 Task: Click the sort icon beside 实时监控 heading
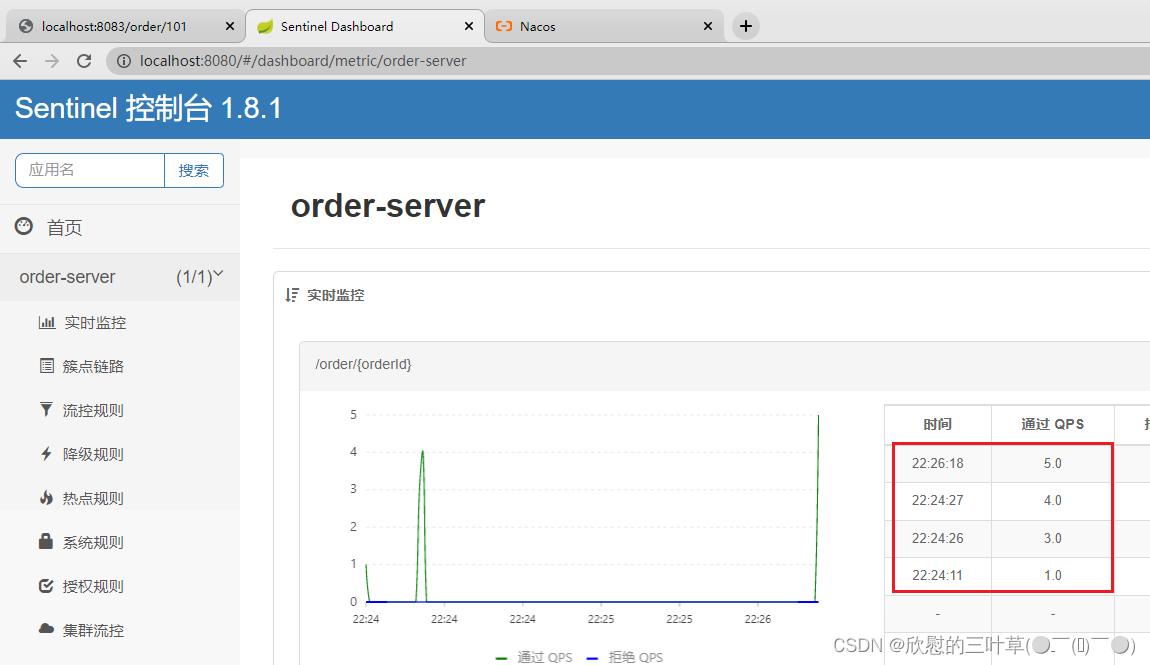coord(292,295)
